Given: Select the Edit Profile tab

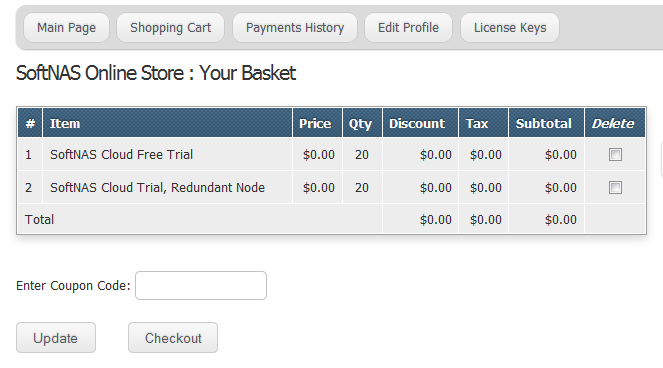Looking at the screenshot, I should [x=408, y=28].
